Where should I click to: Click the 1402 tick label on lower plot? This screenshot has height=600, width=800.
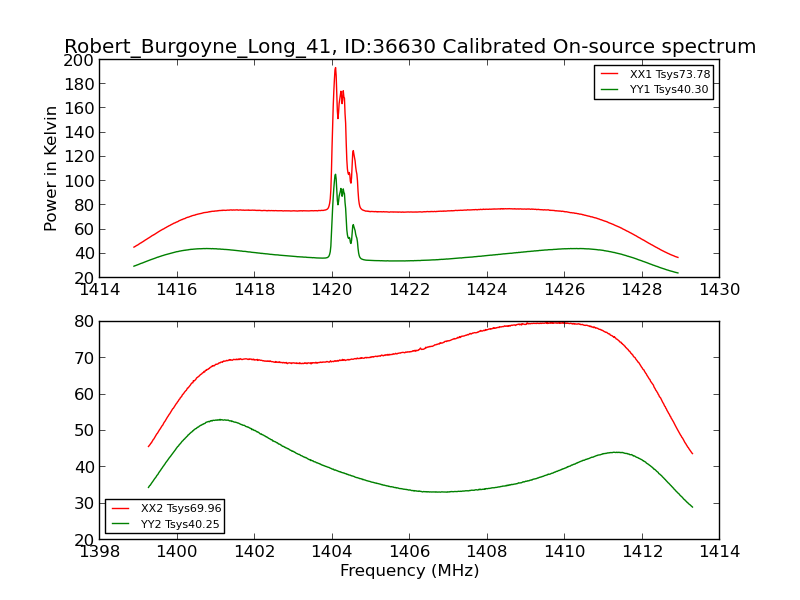(254, 552)
